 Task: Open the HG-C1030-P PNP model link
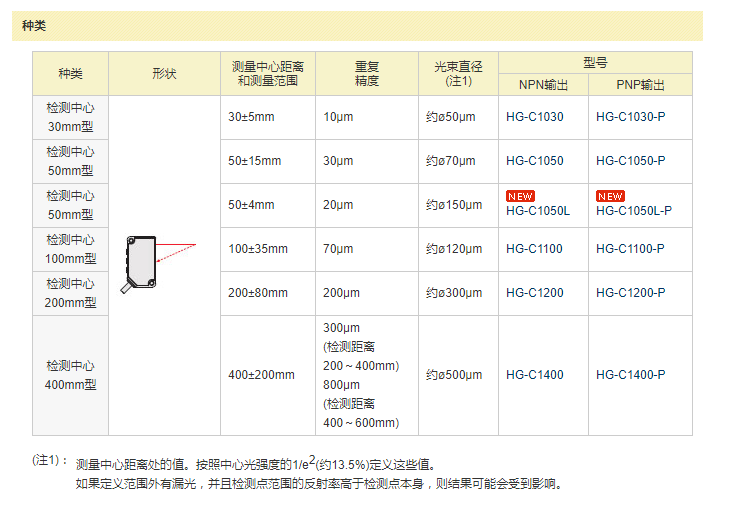pos(630,117)
